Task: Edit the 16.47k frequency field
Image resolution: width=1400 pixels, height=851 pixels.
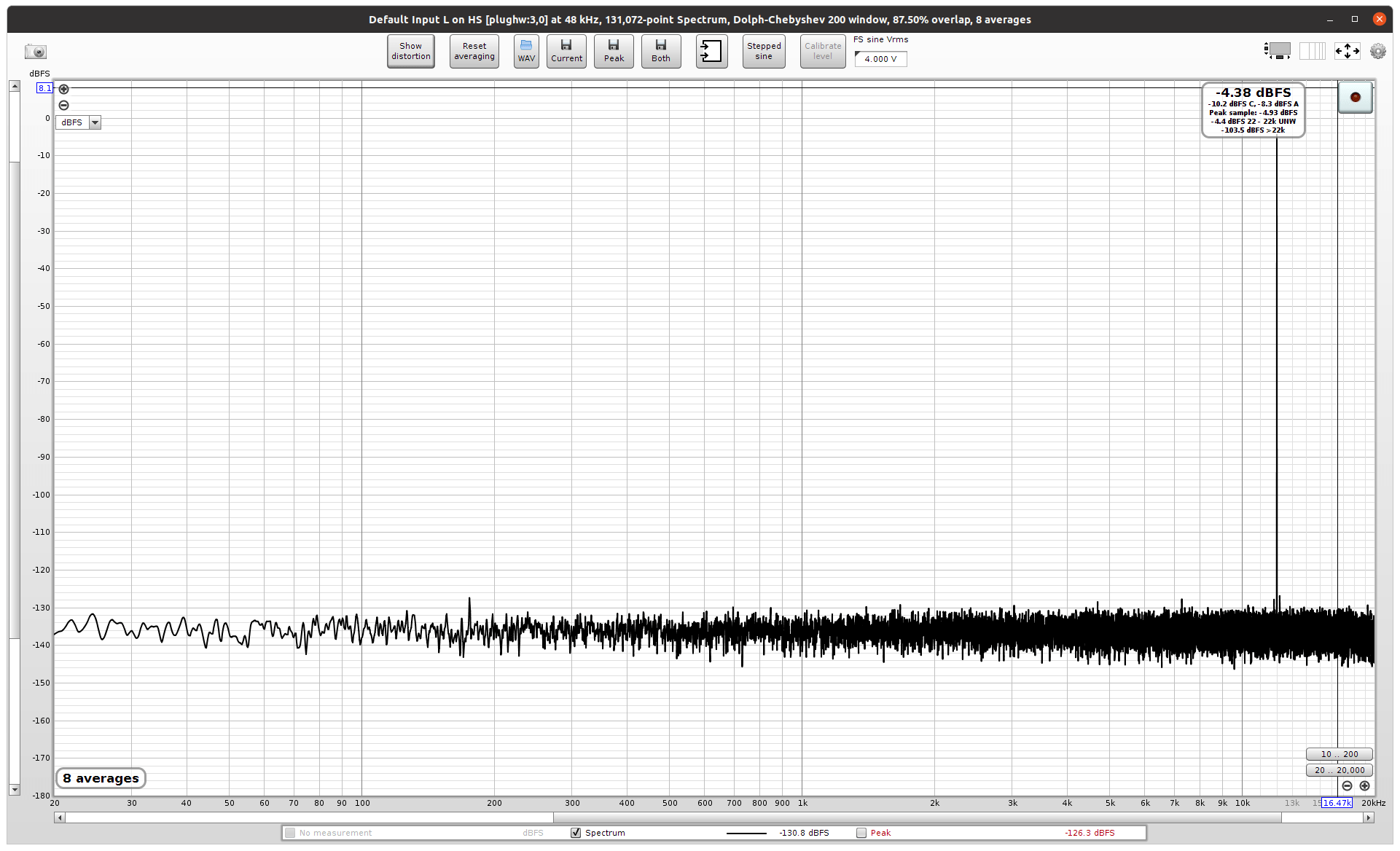Action: [1337, 803]
